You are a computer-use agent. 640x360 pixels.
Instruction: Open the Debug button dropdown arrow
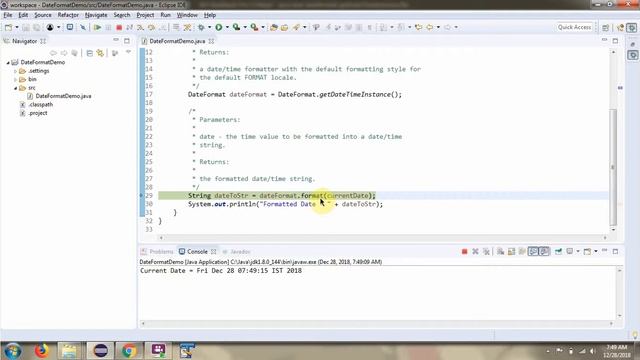[x=209, y=27]
